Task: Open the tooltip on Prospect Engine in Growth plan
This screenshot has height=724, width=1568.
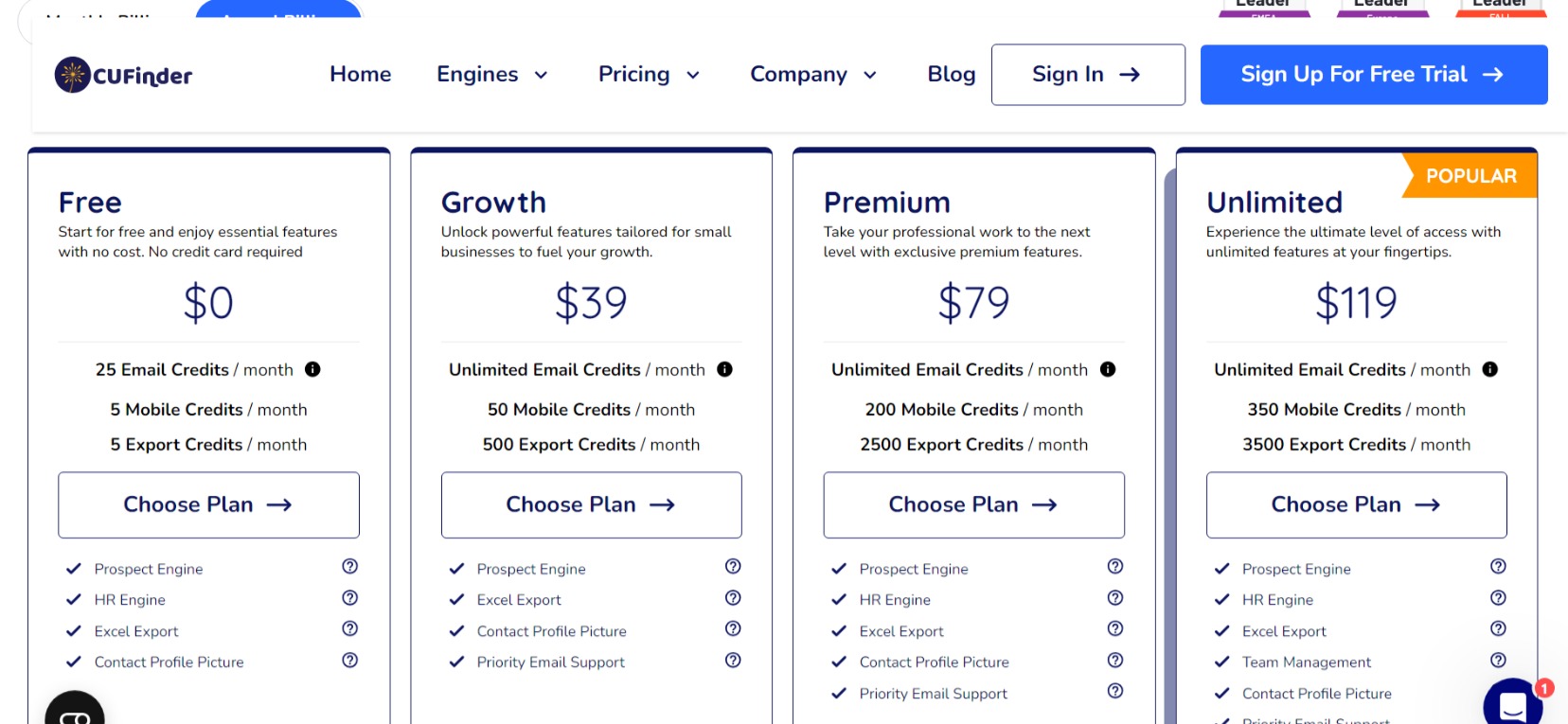Action: 732,566
